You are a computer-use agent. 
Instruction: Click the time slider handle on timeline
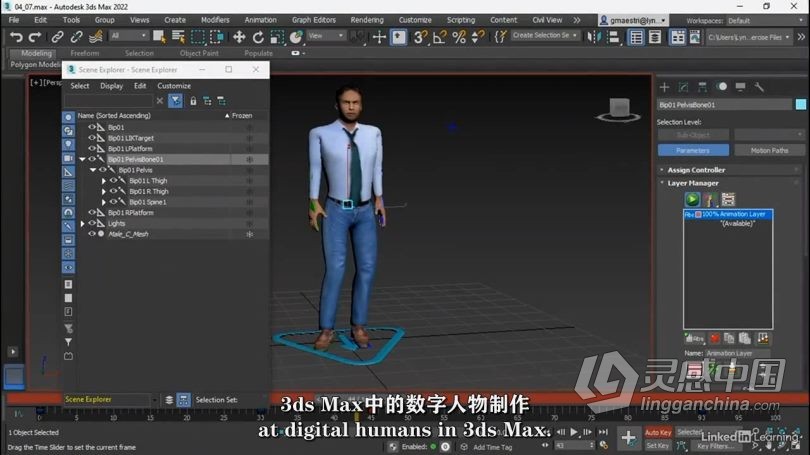[x=356, y=416]
